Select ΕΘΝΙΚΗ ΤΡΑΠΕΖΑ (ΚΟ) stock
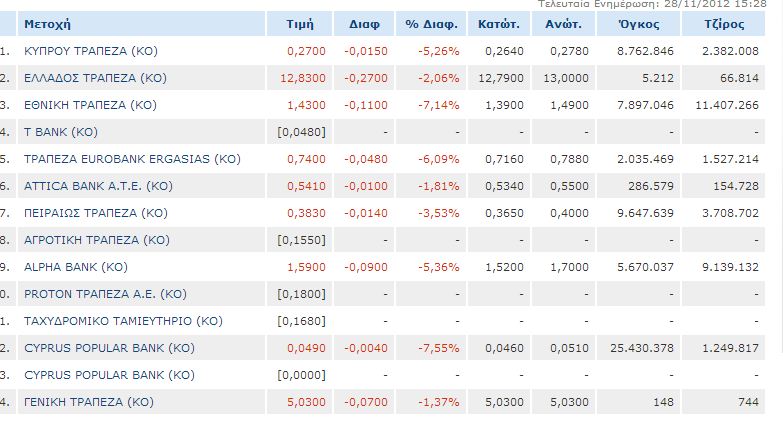The image size is (783, 433). coord(90,105)
